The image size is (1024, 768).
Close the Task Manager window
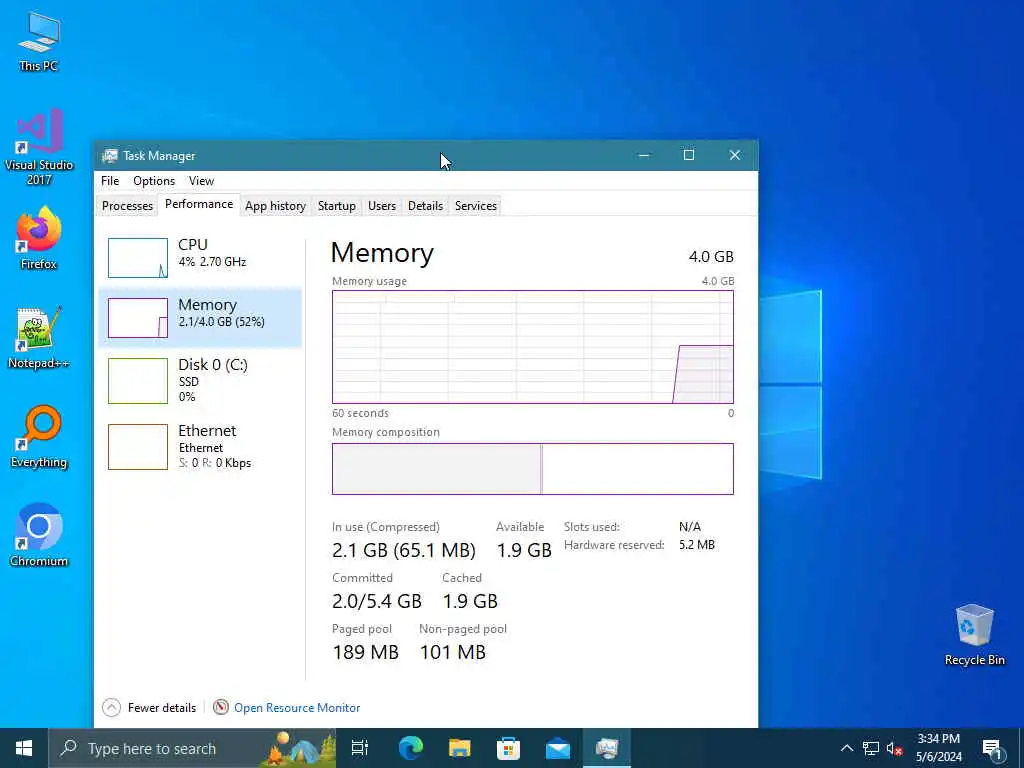tap(735, 155)
